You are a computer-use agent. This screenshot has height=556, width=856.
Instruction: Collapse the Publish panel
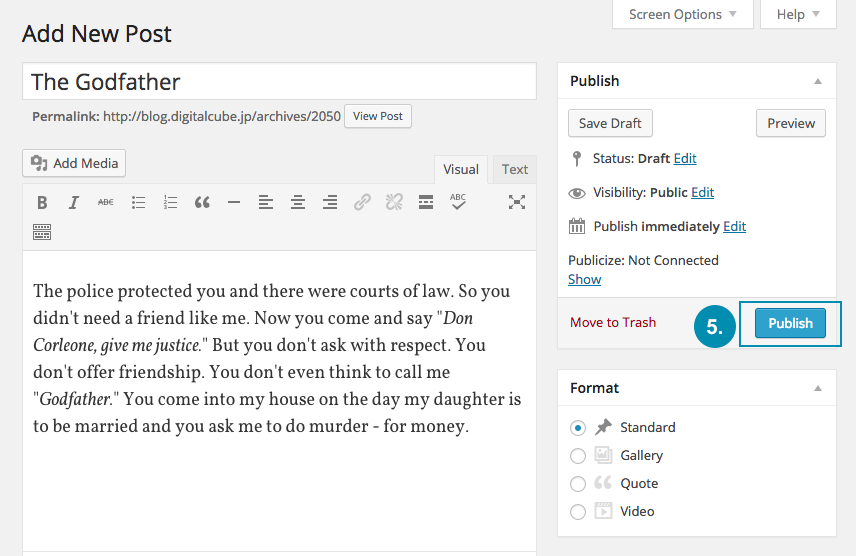(818, 81)
